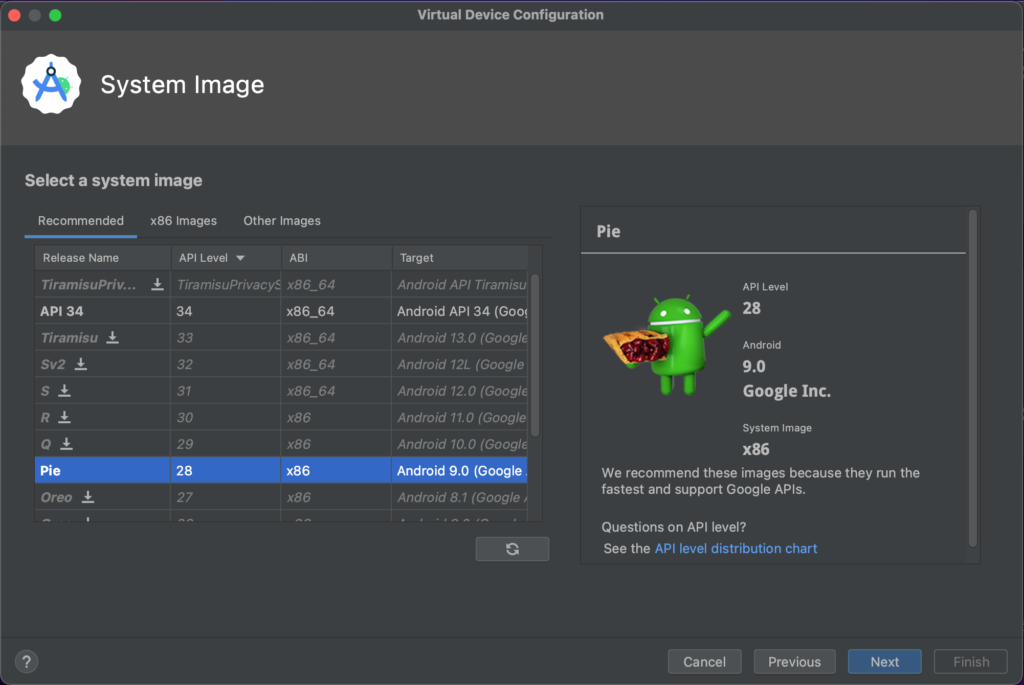Select the Pie release row
1024x685 pixels.
coord(281,470)
